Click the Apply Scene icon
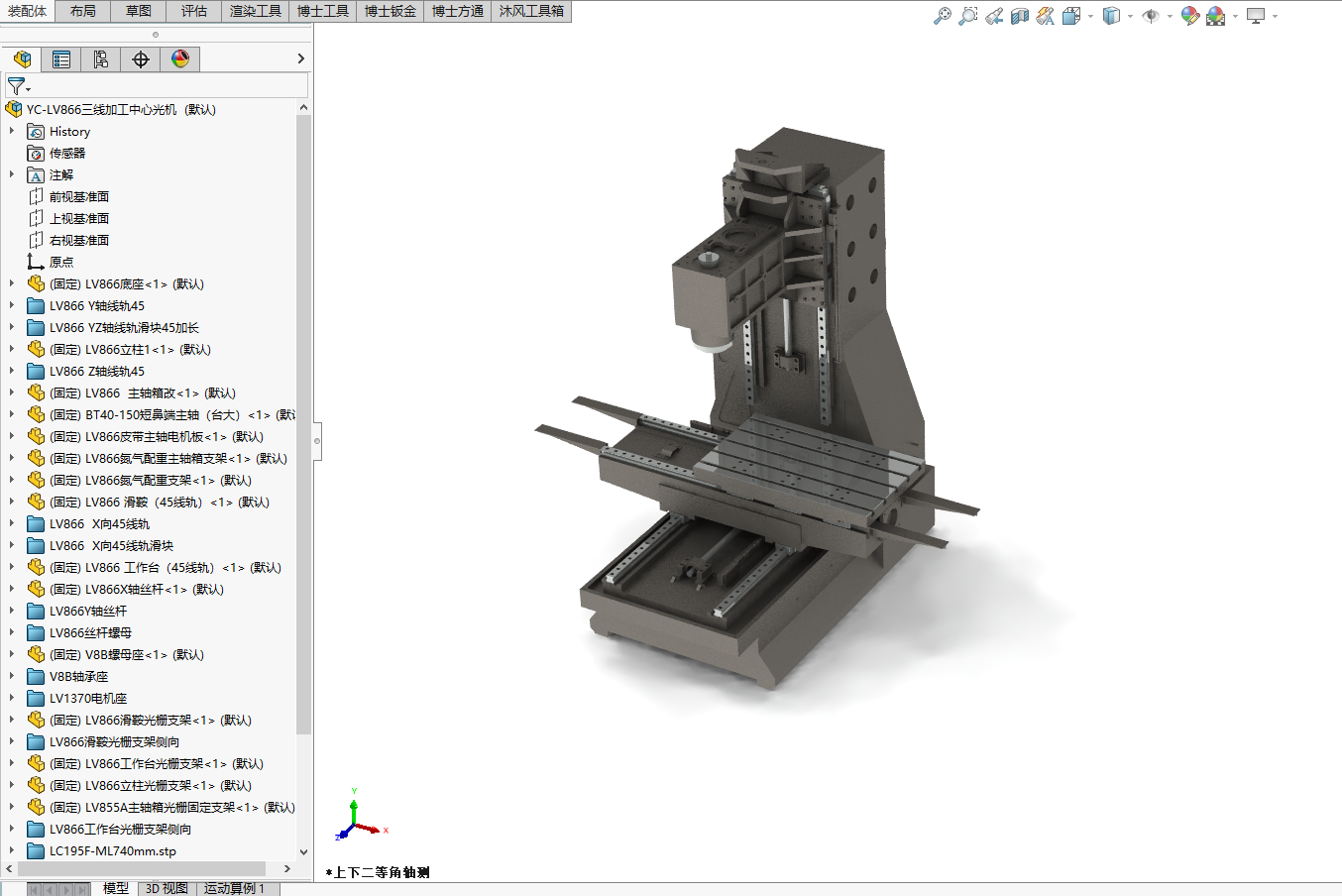This screenshot has width=1342, height=896. point(1216,16)
